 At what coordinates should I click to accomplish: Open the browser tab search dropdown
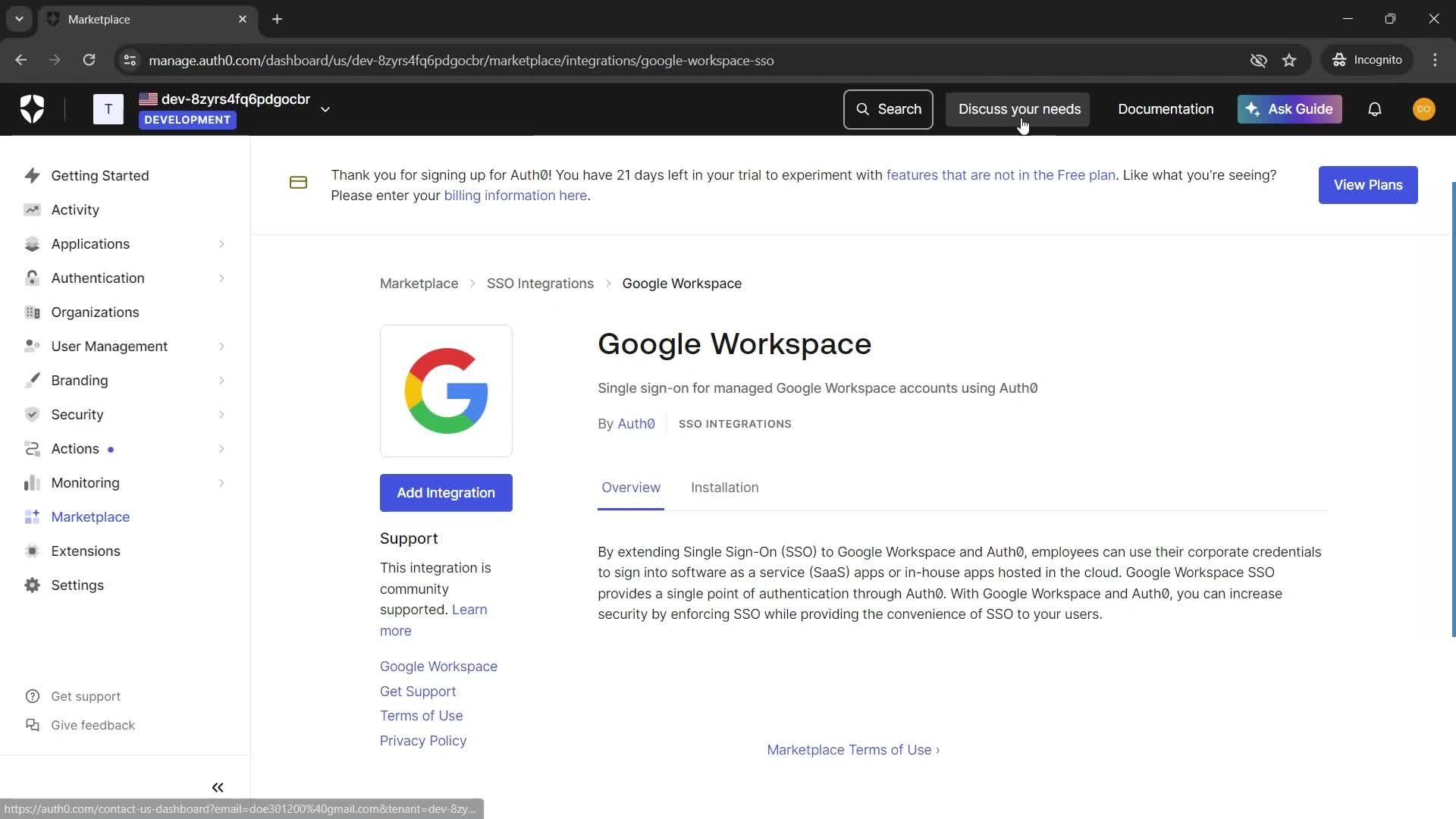point(19,19)
